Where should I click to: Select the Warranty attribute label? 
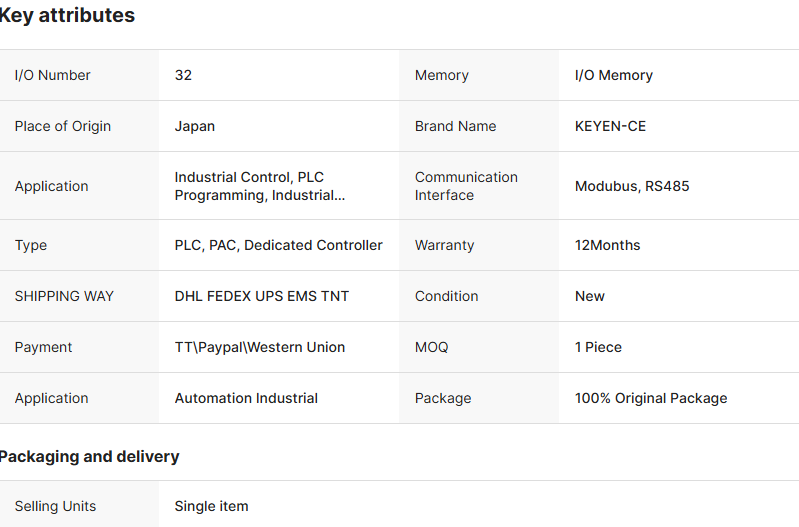click(444, 245)
